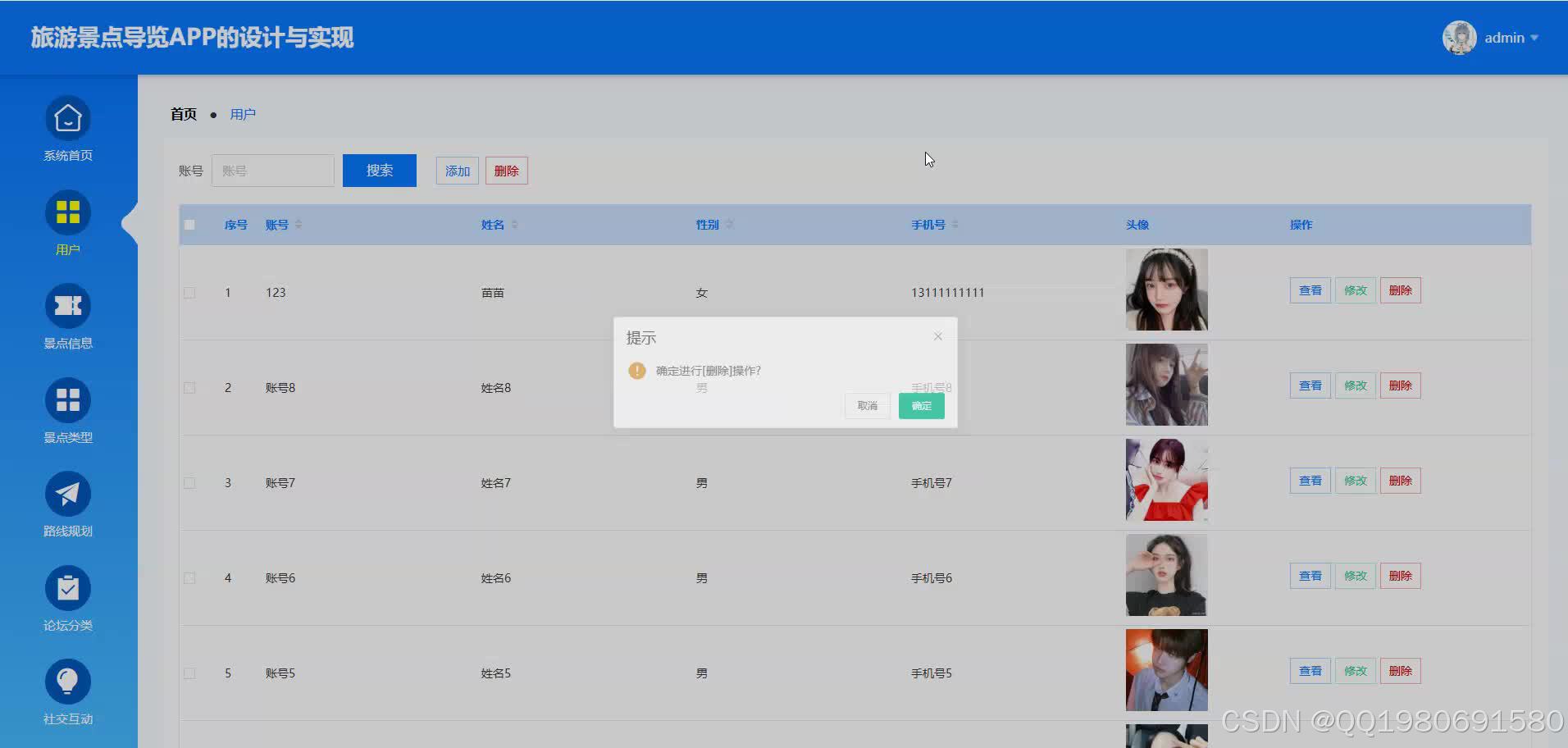Click the 搜索 button
This screenshot has height=748, width=1568.
(x=380, y=171)
